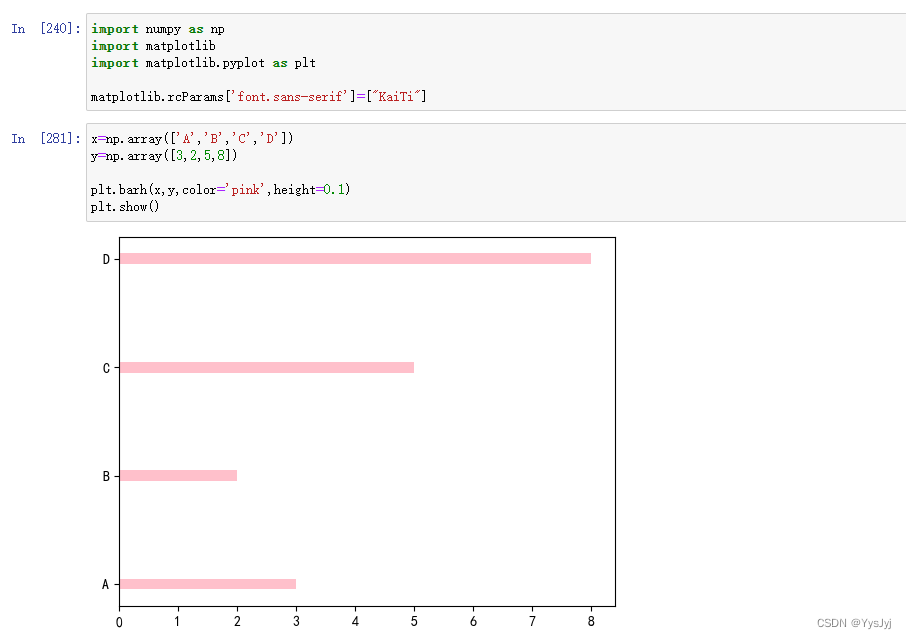Click the CSDN @YysJyj watermark
Screen dimensions: 906x639
click(854, 623)
